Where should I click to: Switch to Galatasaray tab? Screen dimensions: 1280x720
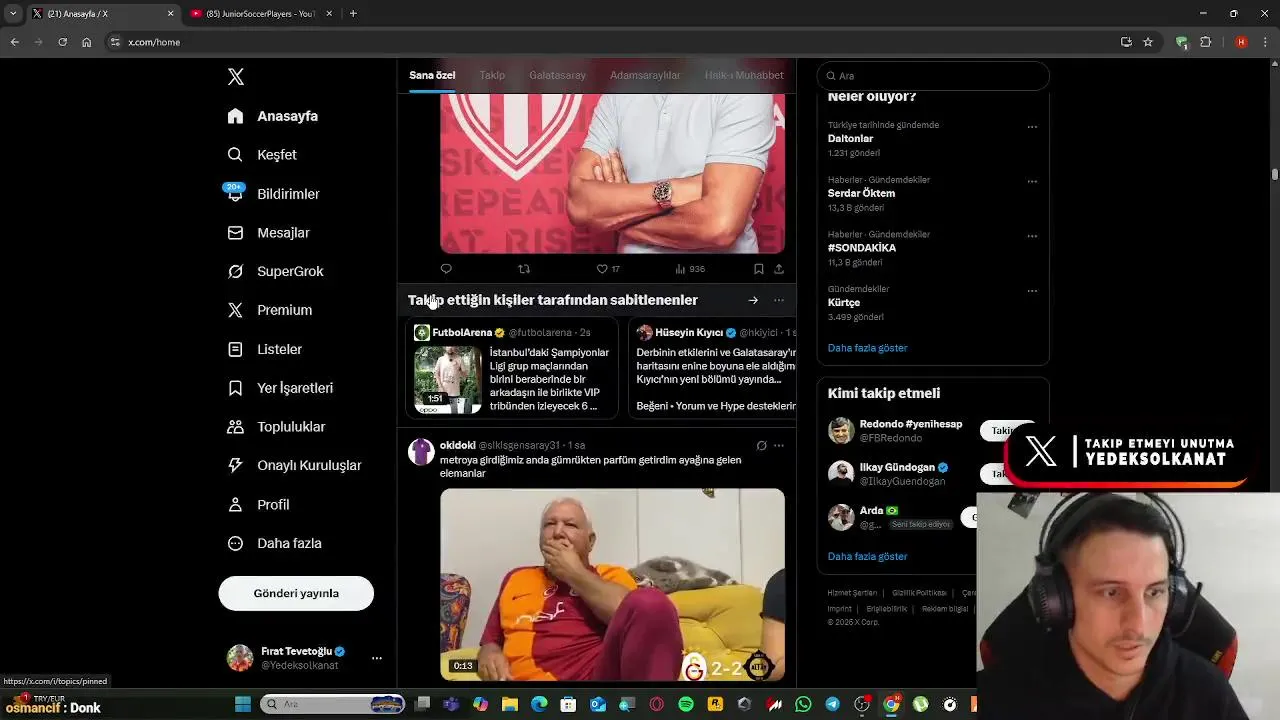coord(557,75)
